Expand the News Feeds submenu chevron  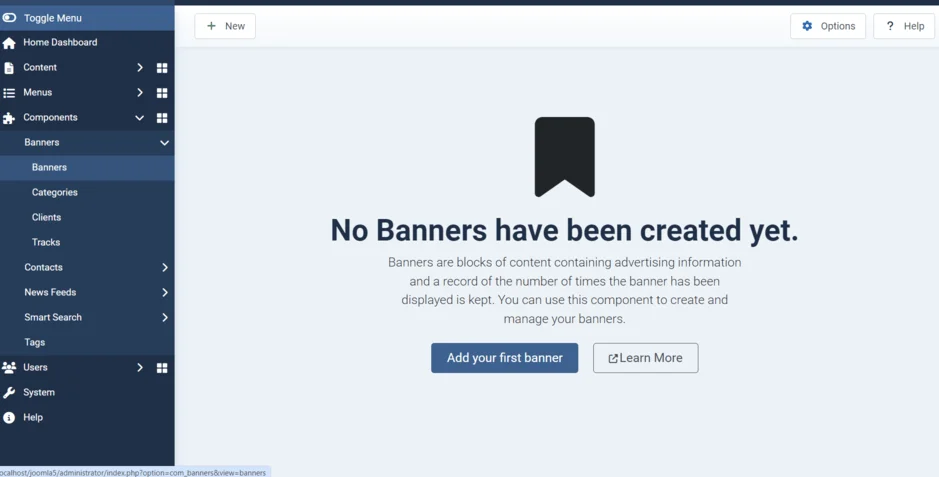(x=165, y=293)
